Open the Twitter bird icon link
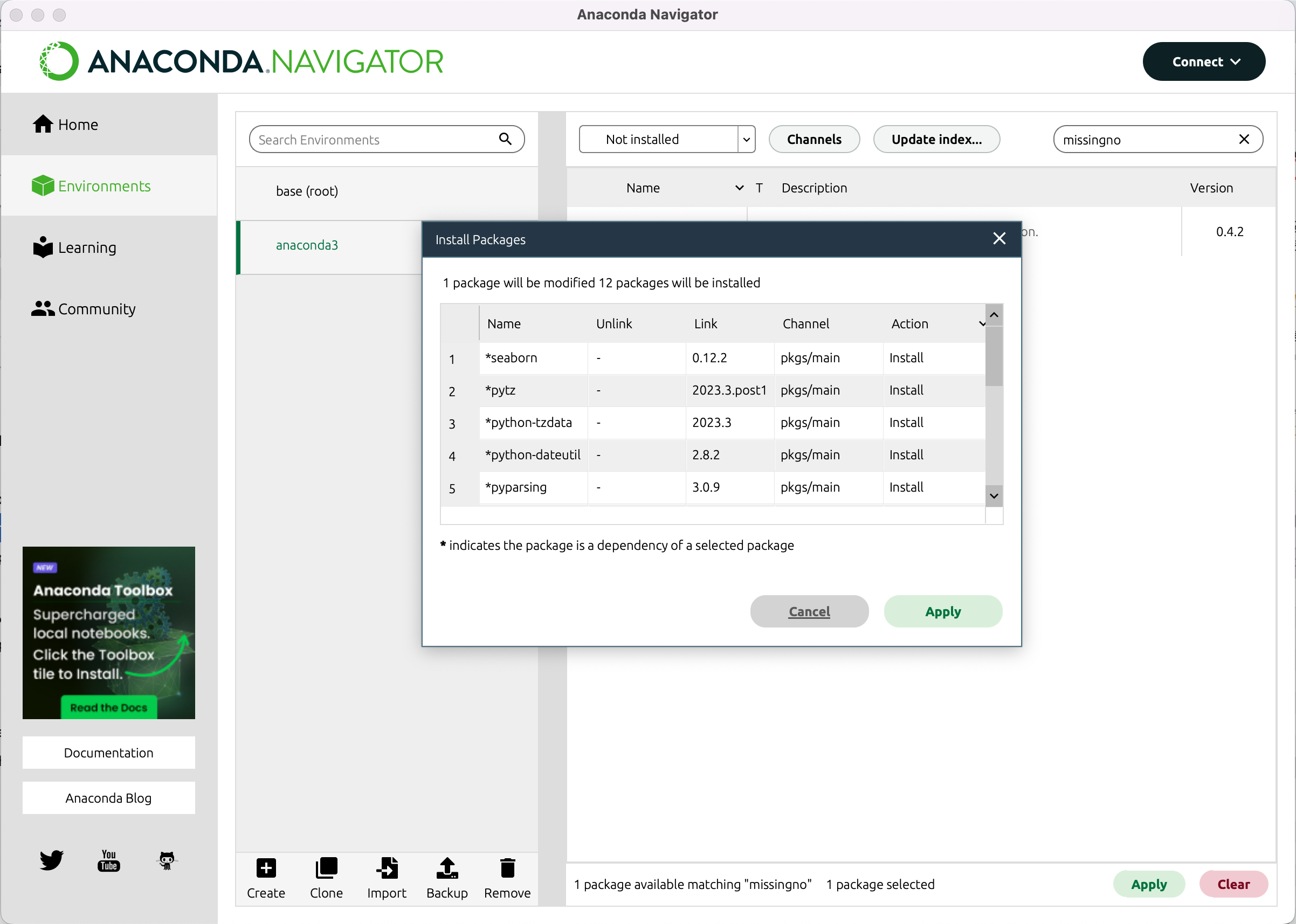 tap(51, 860)
